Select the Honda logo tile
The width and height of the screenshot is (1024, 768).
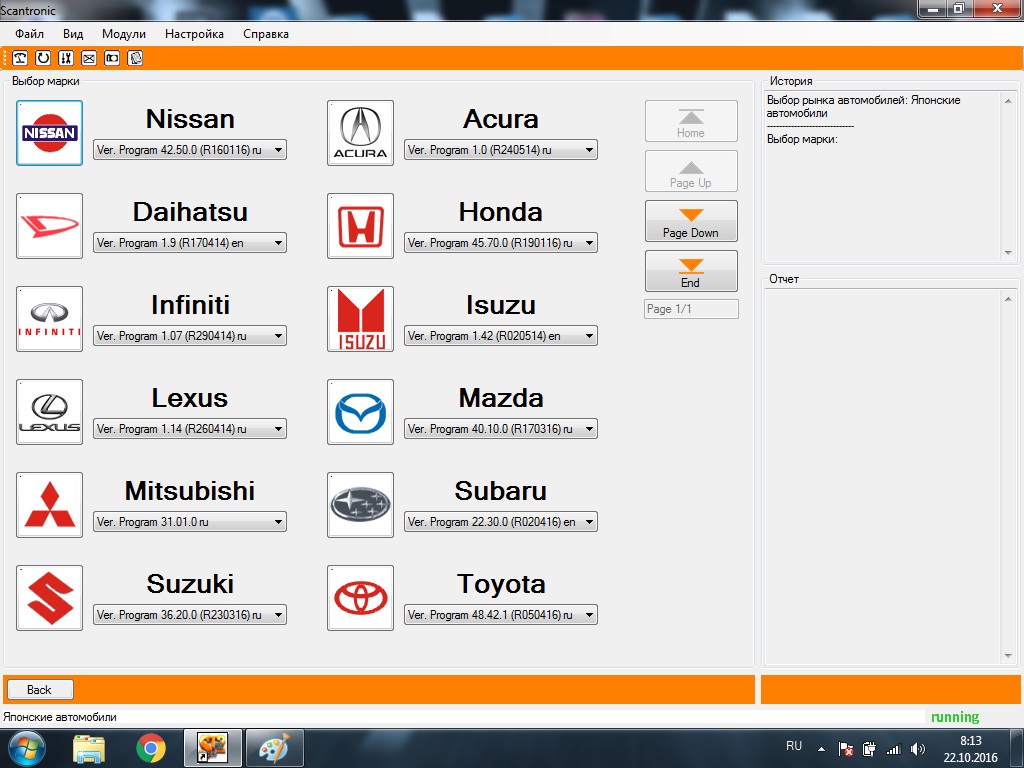tap(360, 226)
